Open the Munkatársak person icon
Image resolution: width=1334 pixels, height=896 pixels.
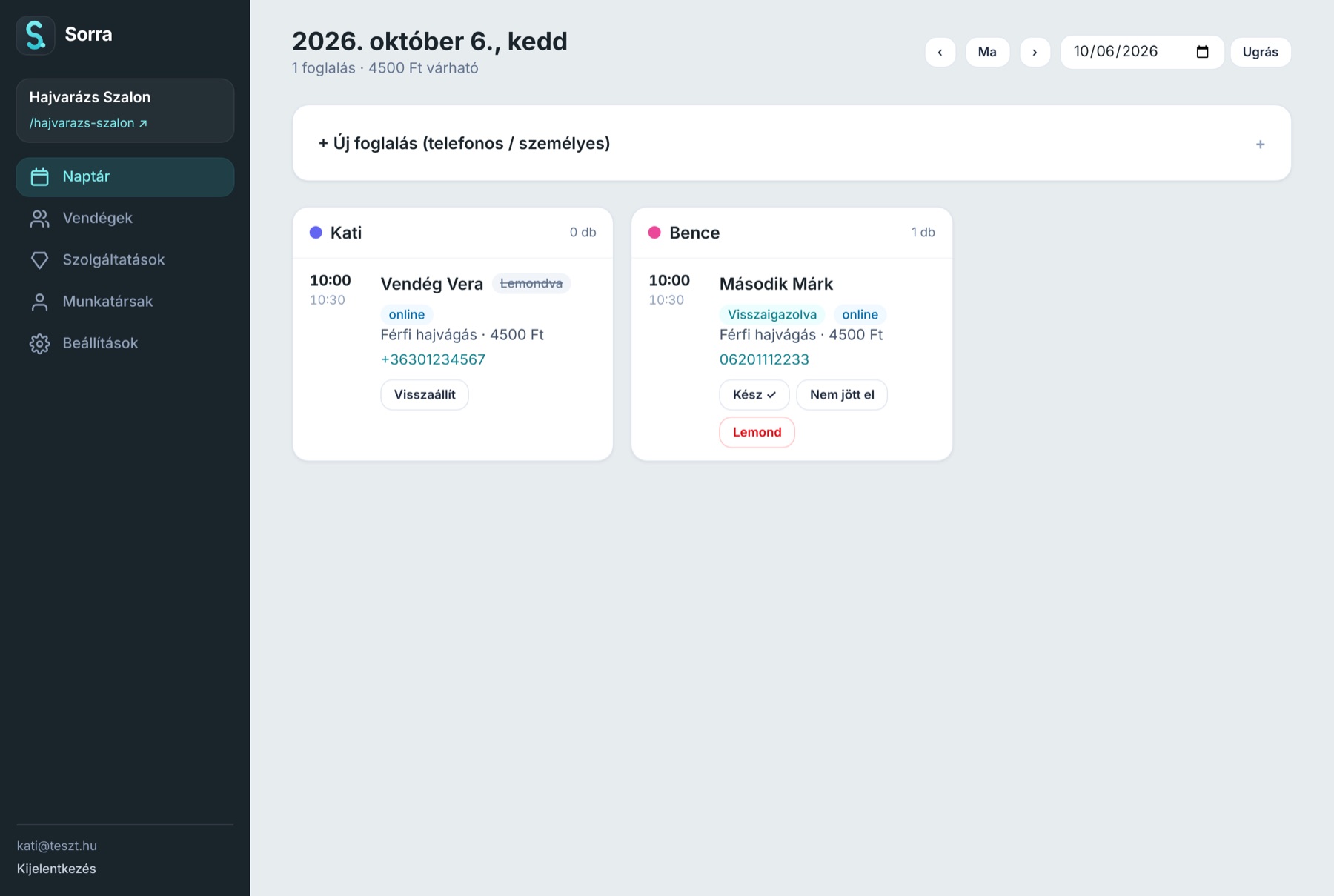(x=39, y=302)
